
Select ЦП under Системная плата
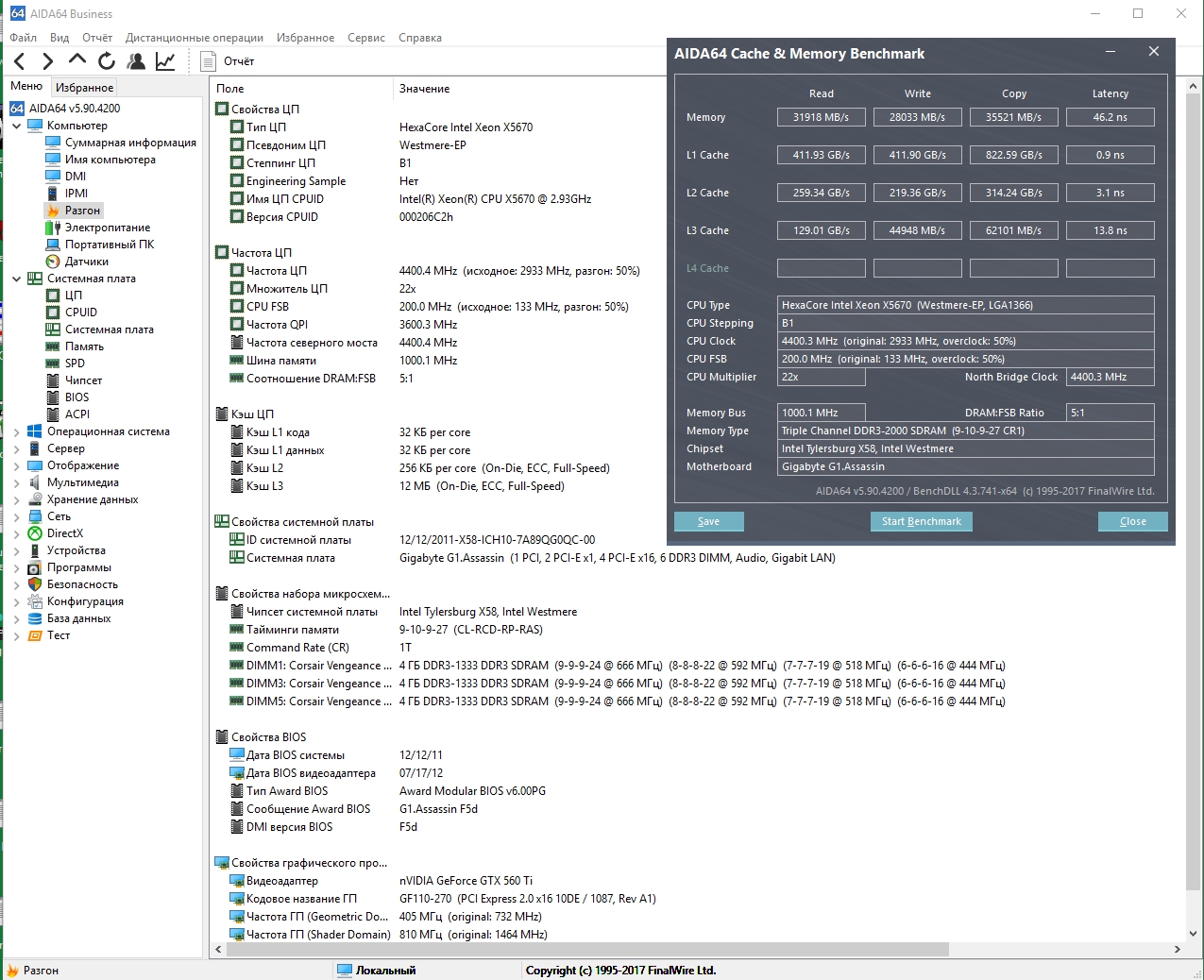click(x=74, y=296)
